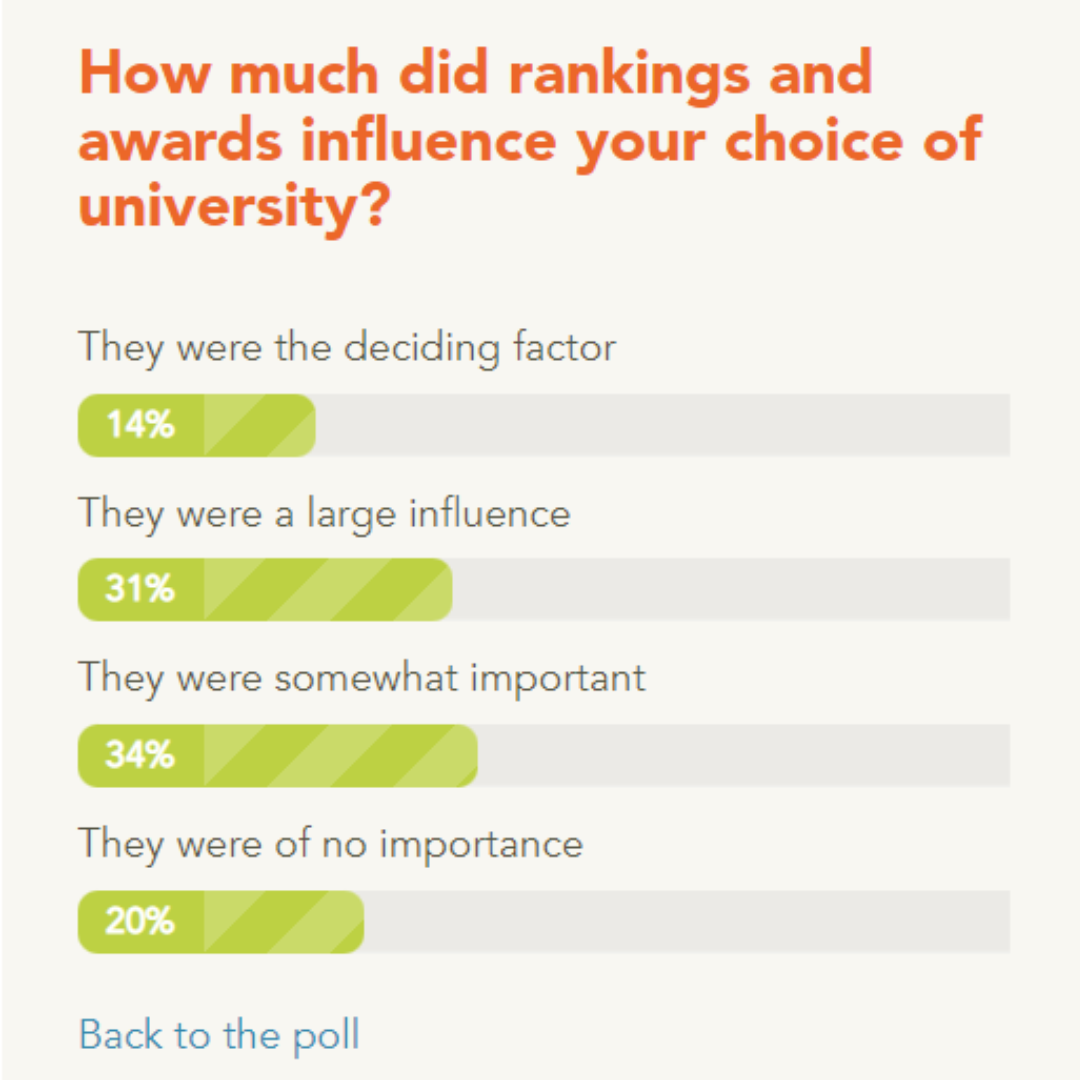This screenshot has height=1080, width=1080.
Task: Click the 31% percentage label
Action: click(x=141, y=590)
